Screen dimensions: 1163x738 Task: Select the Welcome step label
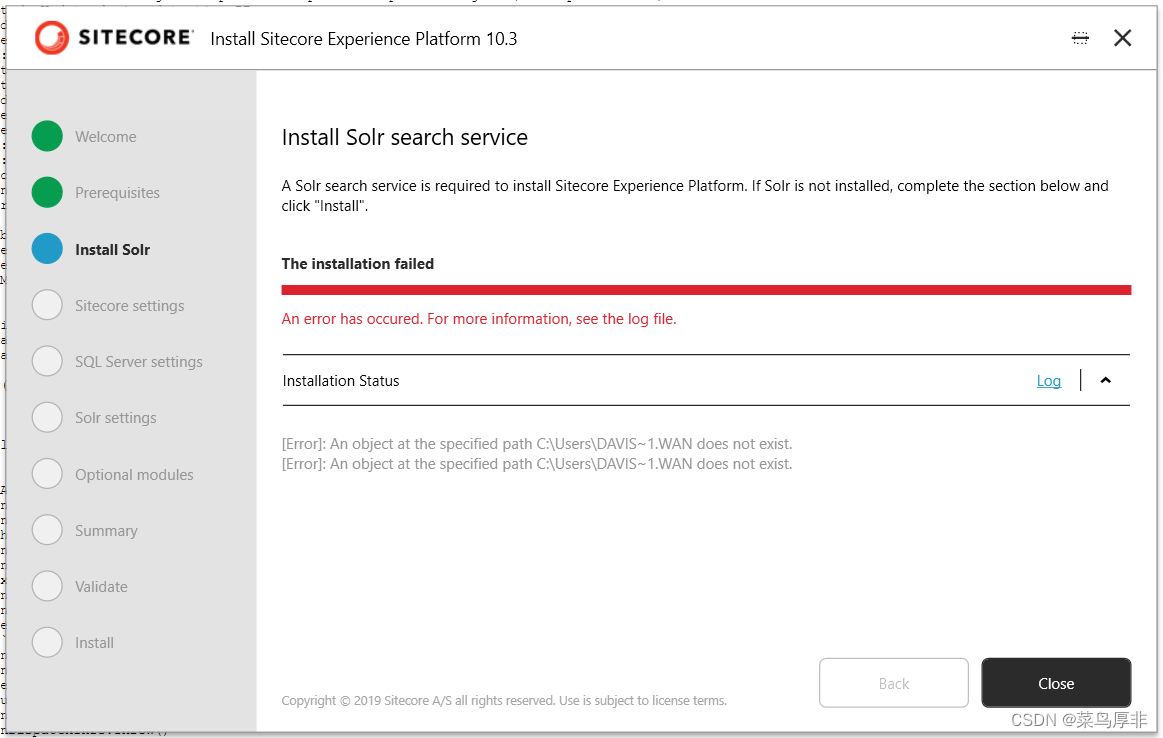click(x=105, y=137)
